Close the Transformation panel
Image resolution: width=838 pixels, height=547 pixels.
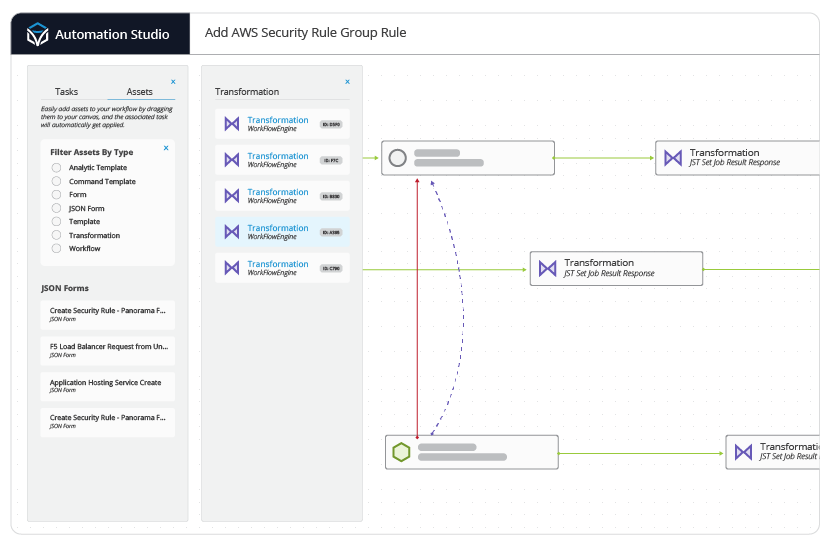pos(347,82)
